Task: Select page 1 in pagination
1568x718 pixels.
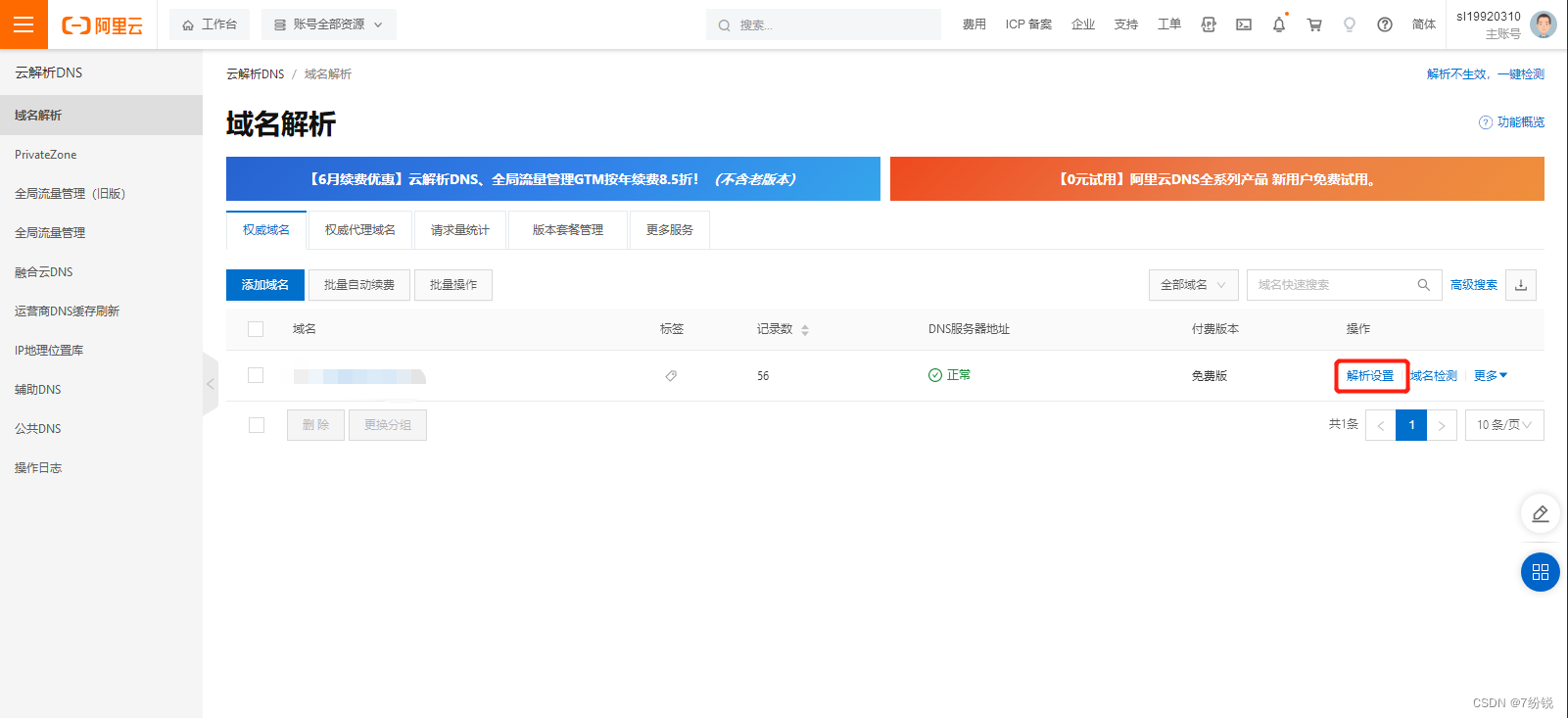Action: [1411, 425]
